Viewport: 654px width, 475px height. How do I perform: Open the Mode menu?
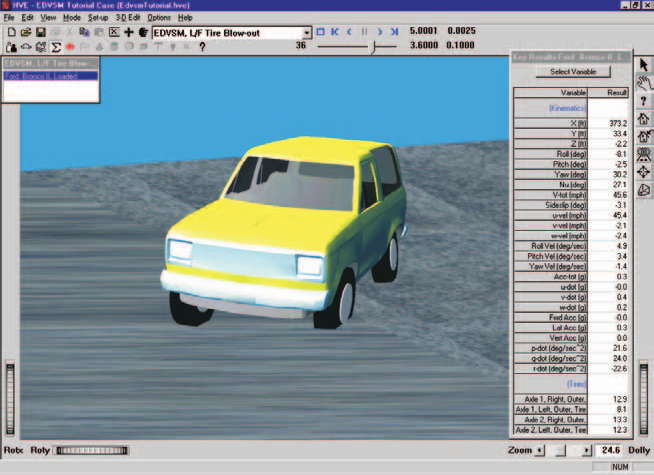pyautogui.click(x=72, y=18)
